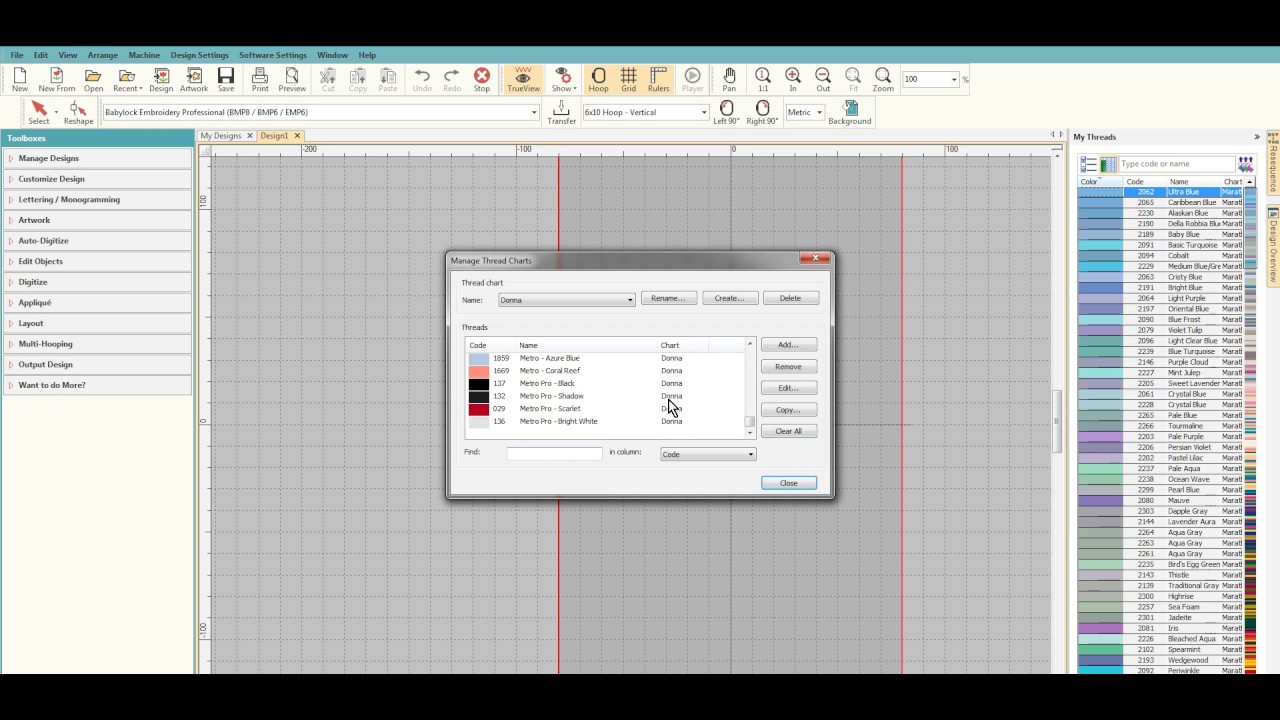Viewport: 1280px width, 720px height.
Task: Open the zoom percentage dropdown
Action: (x=954, y=79)
